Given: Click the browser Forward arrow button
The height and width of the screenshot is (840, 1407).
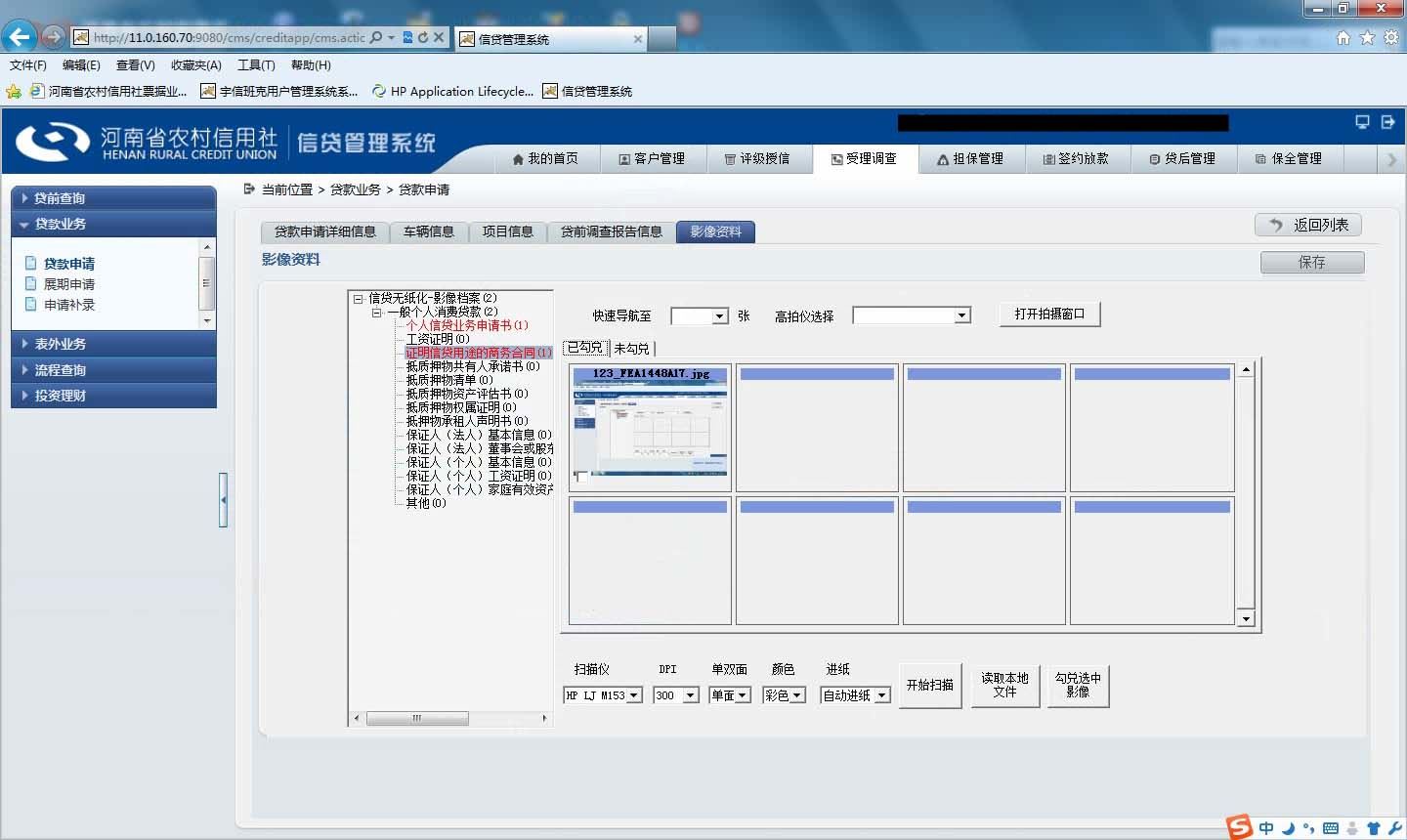Looking at the screenshot, I should tap(54, 37).
